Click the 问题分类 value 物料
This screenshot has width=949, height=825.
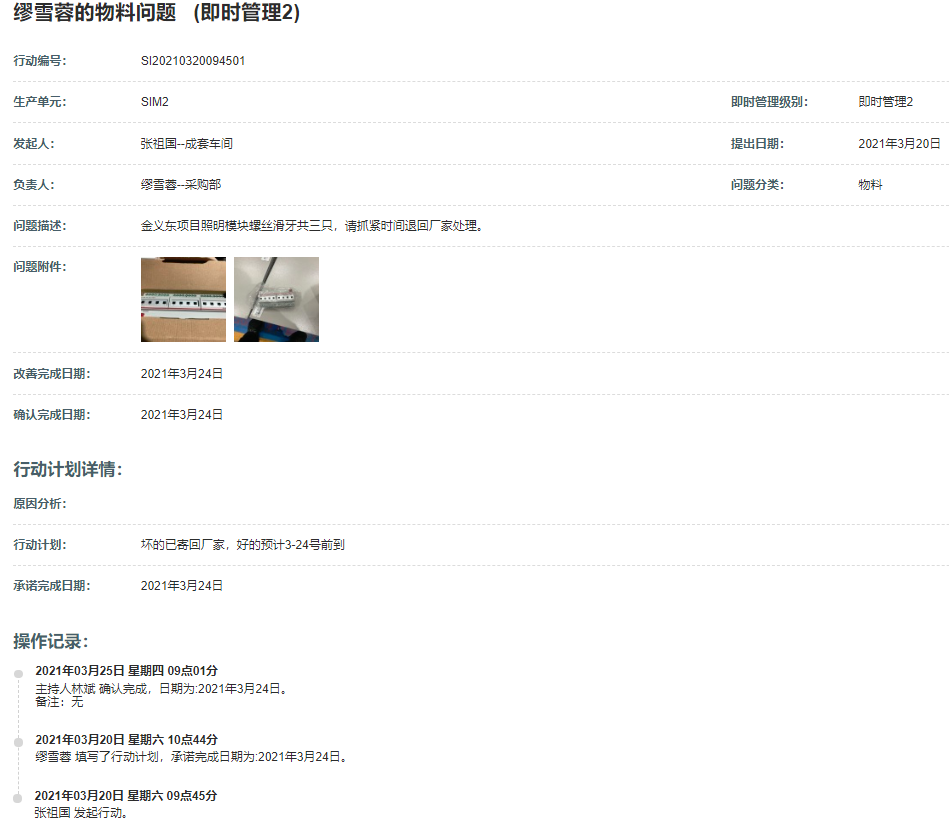[870, 185]
